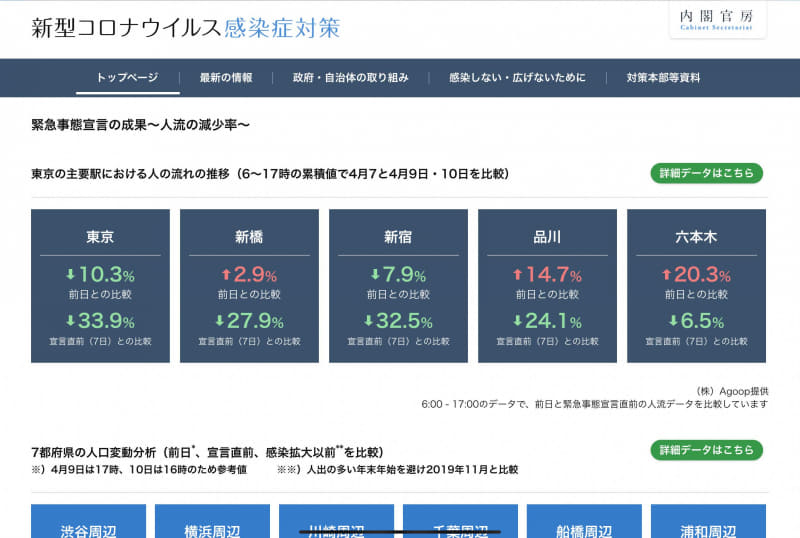Viewport: 800px width, 538px height.
Task: Click the 10.3% down arrow in 東京
Action: (70, 275)
